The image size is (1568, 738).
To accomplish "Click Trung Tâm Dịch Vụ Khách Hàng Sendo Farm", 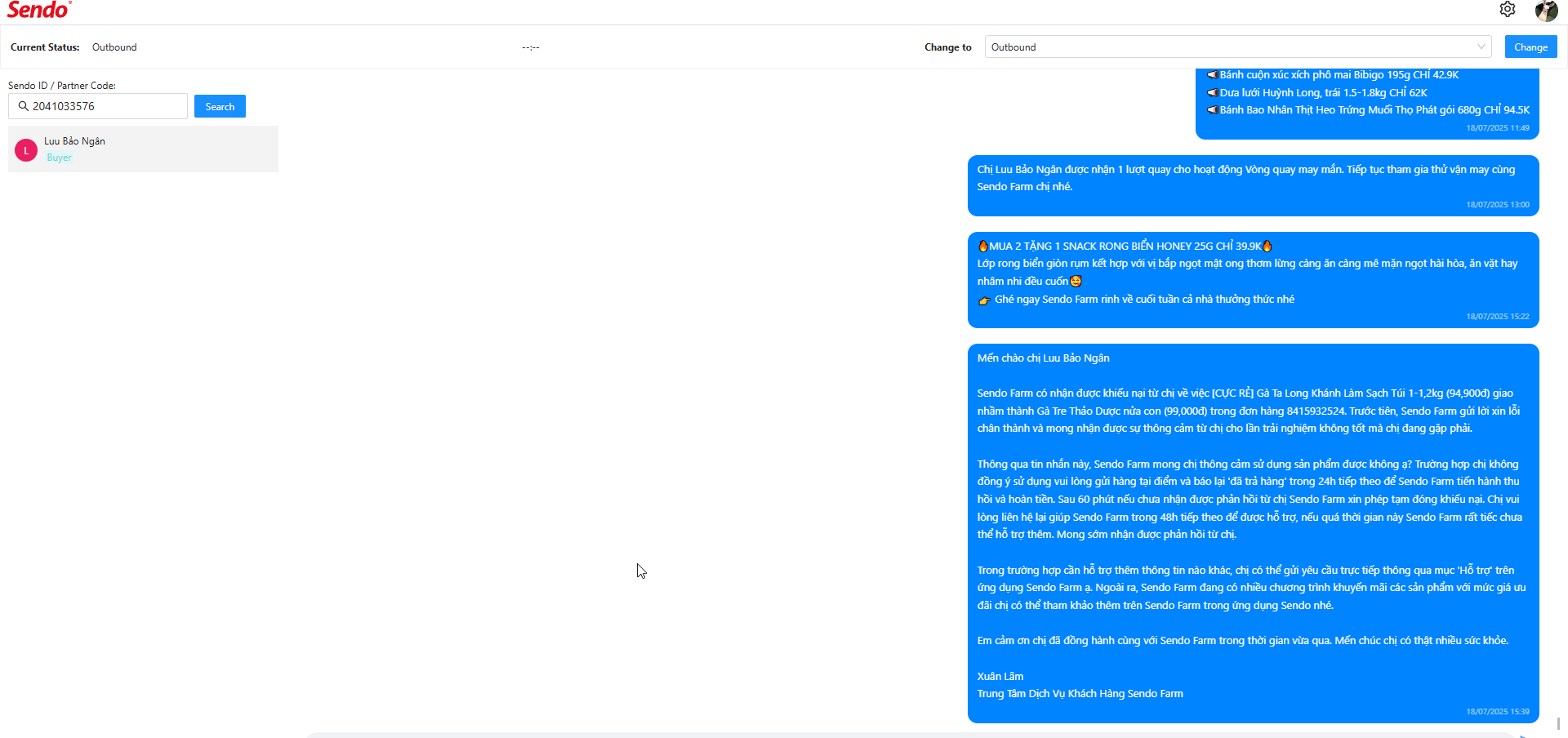I will coord(1080,694).
